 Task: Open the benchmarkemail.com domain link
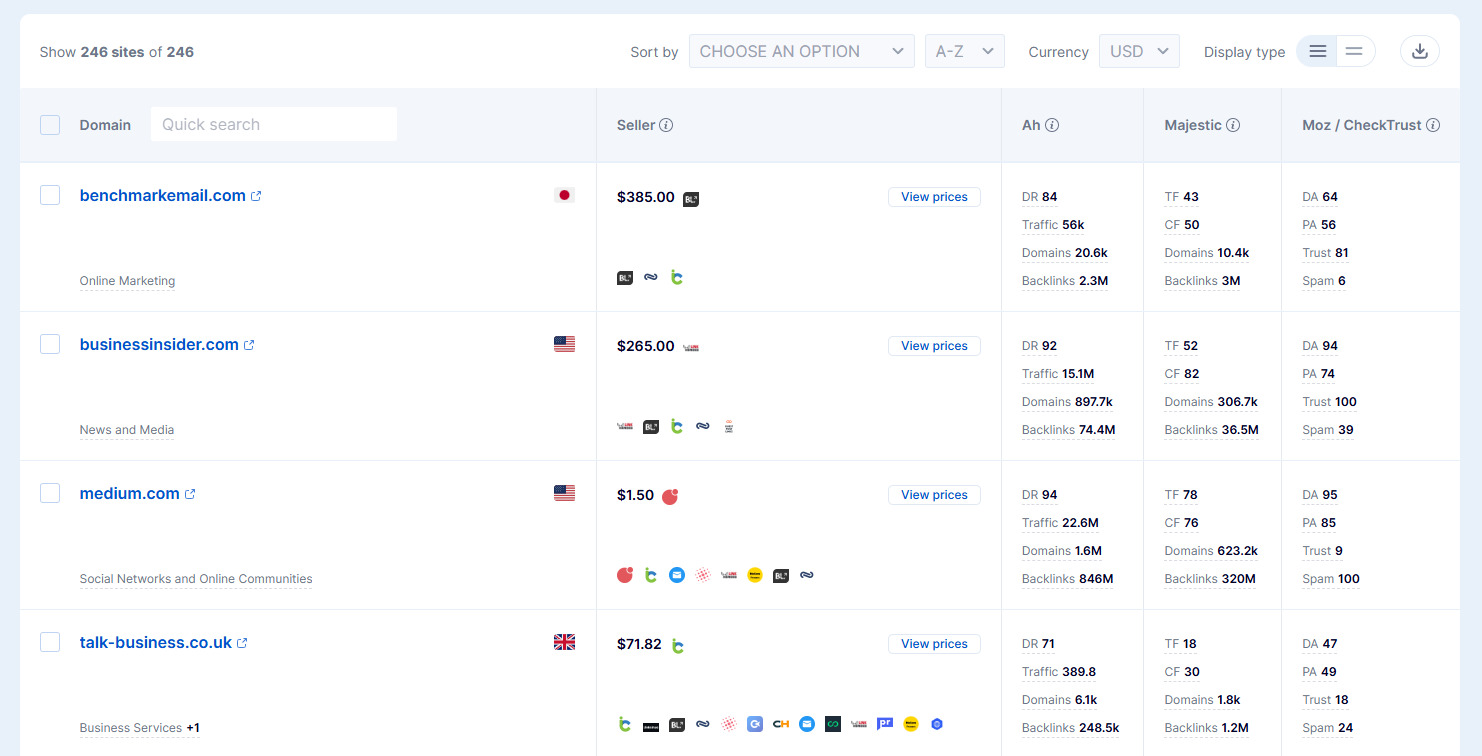(x=163, y=196)
